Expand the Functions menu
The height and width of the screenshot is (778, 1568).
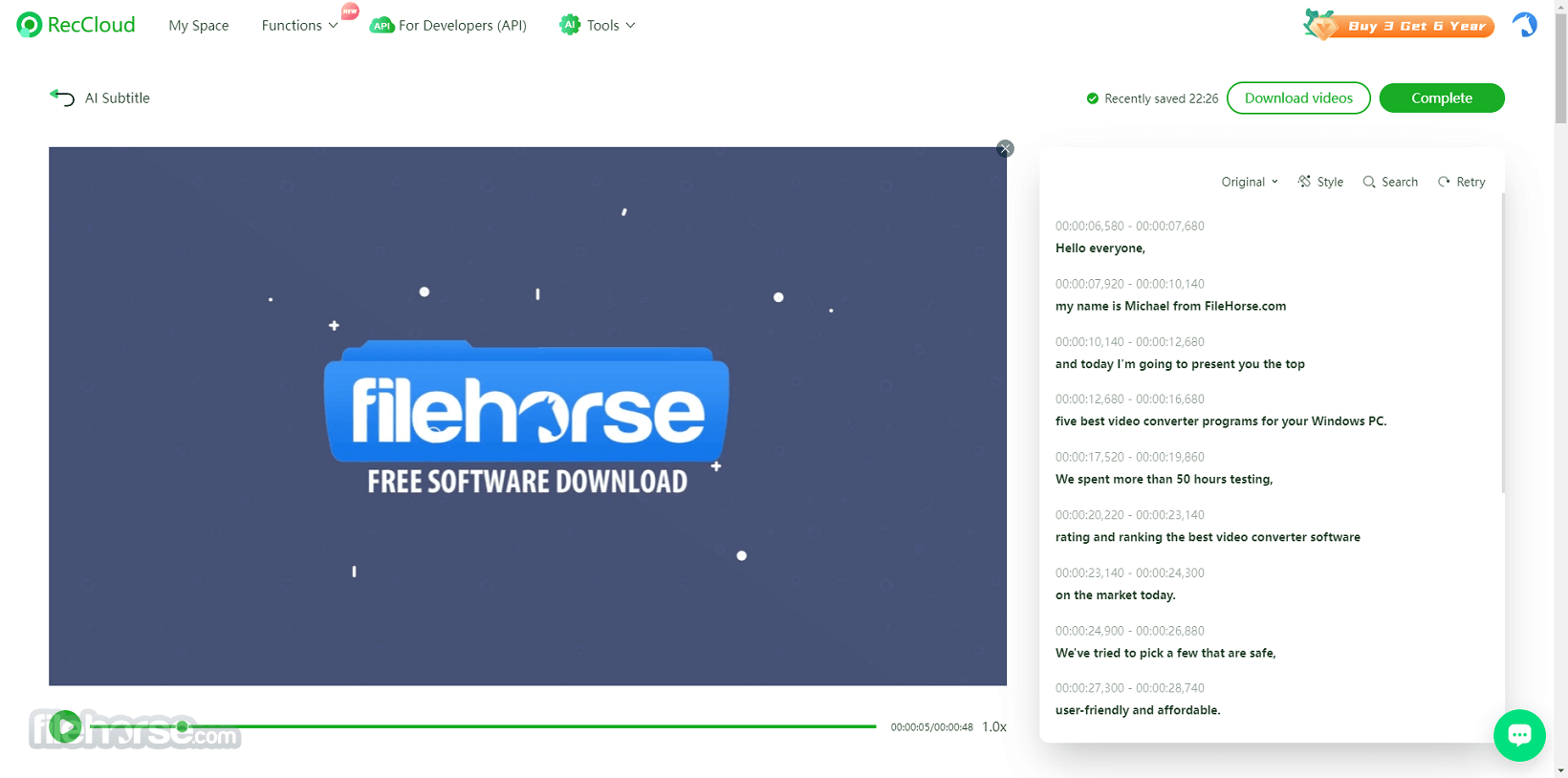[299, 26]
